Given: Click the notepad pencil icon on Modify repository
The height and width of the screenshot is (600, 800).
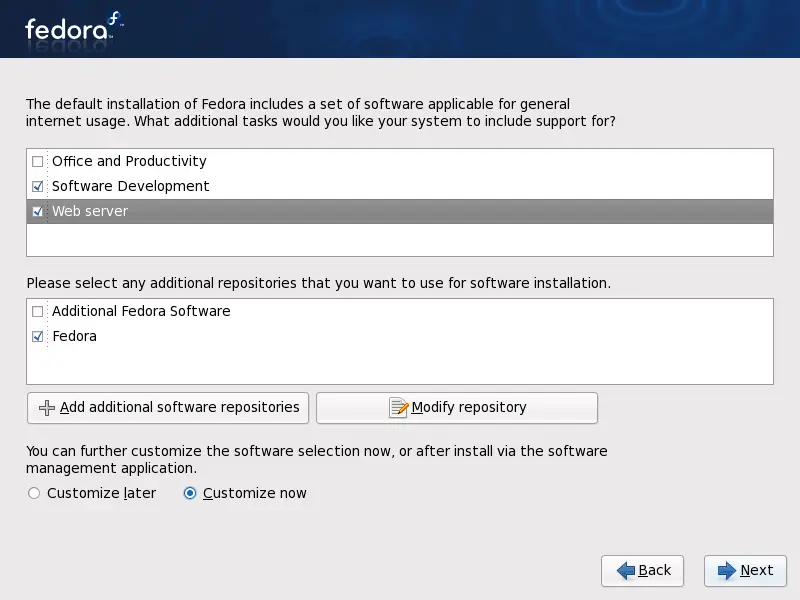Looking at the screenshot, I should pyautogui.click(x=399, y=408).
